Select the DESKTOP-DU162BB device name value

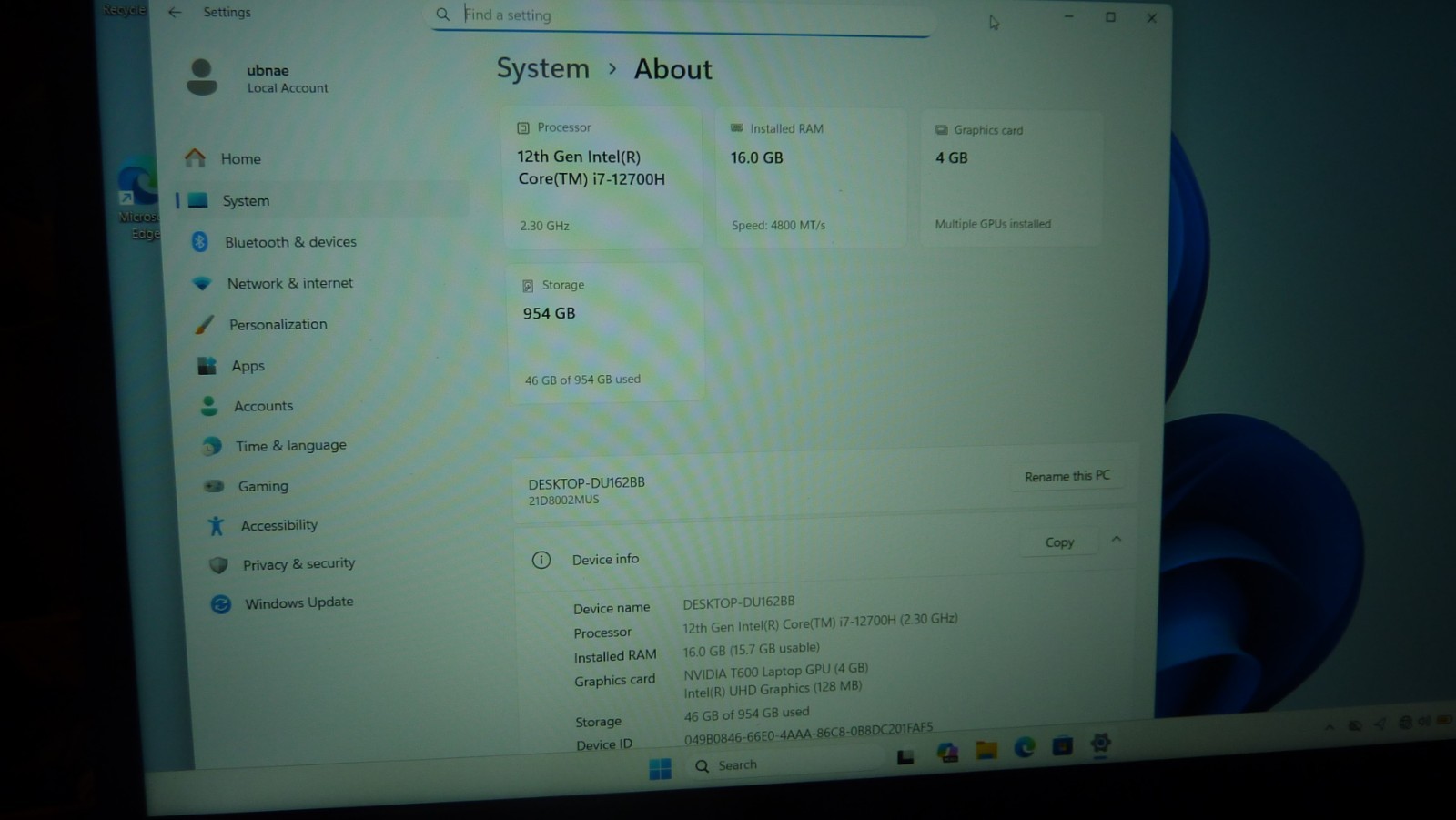coord(739,602)
